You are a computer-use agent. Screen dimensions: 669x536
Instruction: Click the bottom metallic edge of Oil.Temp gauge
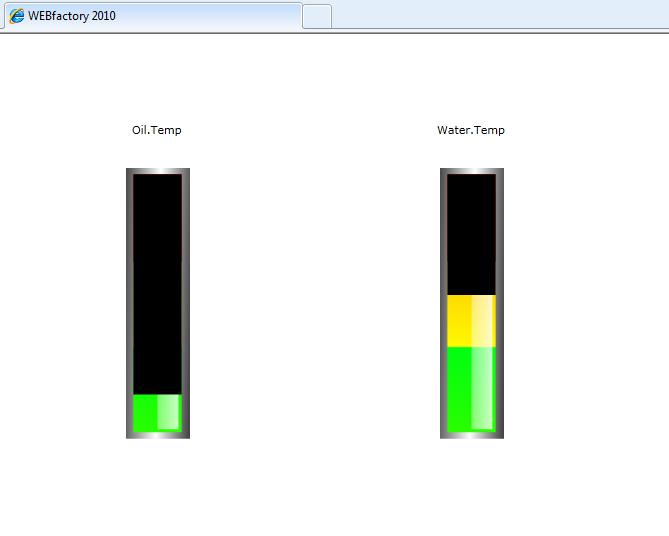157,435
